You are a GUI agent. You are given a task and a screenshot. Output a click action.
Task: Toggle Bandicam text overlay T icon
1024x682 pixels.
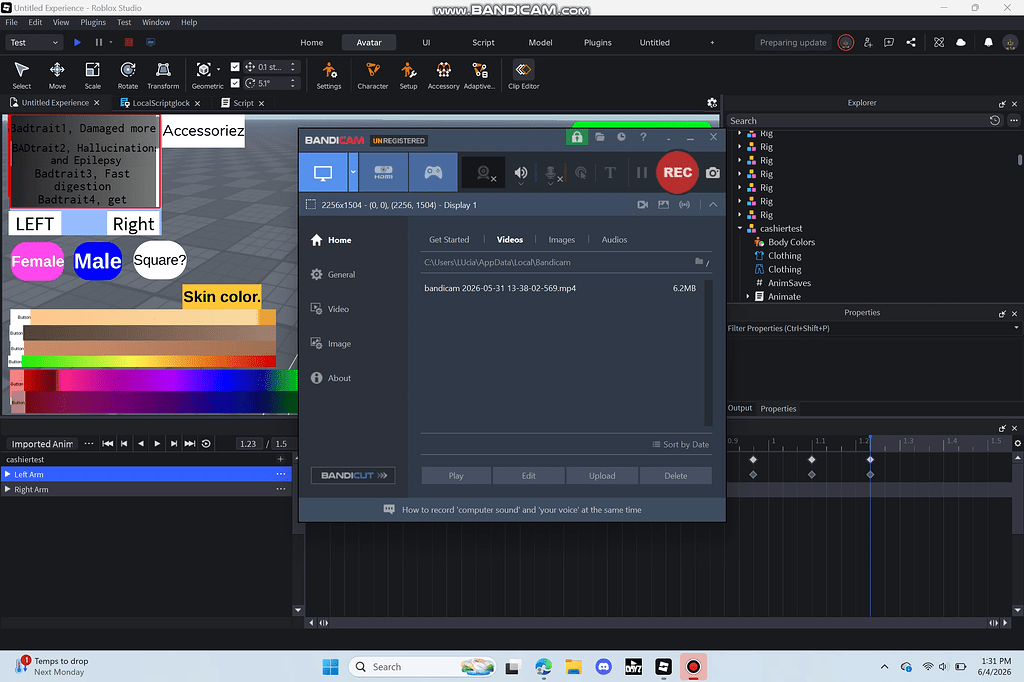(610, 172)
